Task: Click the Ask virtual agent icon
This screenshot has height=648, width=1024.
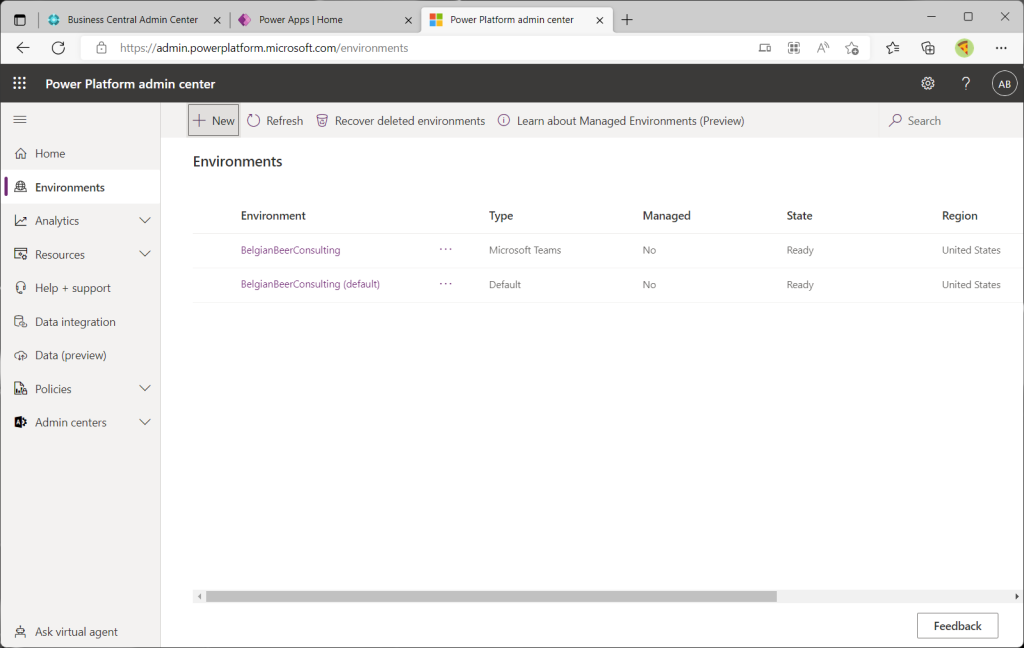Action: pyautogui.click(x=21, y=632)
